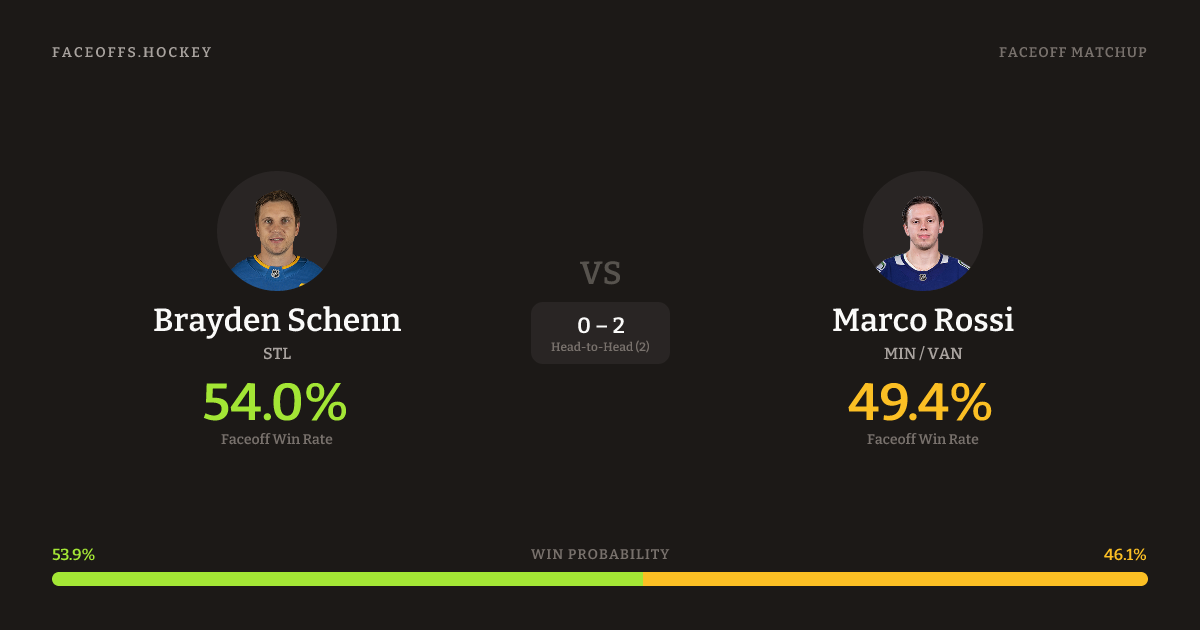Image resolution: width=1200 pixels, height=630 pixels.
Task: Click the 46.1% win probability value
Action: [1125, 555]
